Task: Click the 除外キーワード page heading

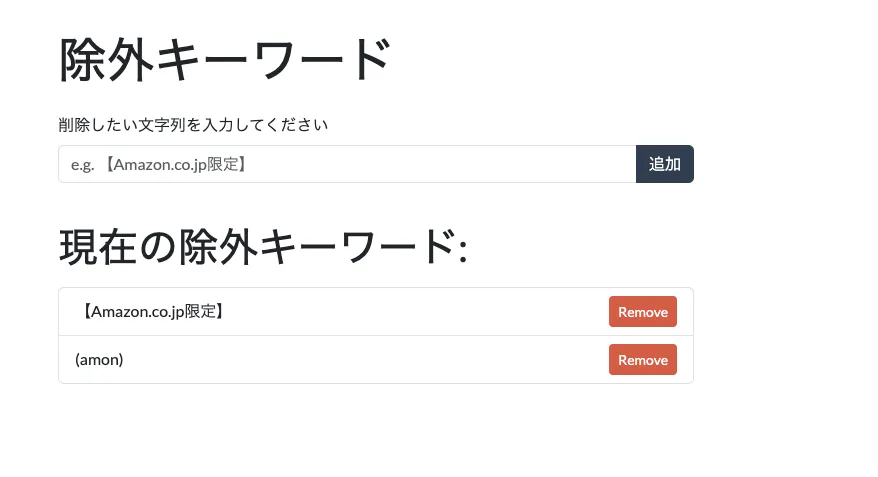Action: (x=224, y=60)
